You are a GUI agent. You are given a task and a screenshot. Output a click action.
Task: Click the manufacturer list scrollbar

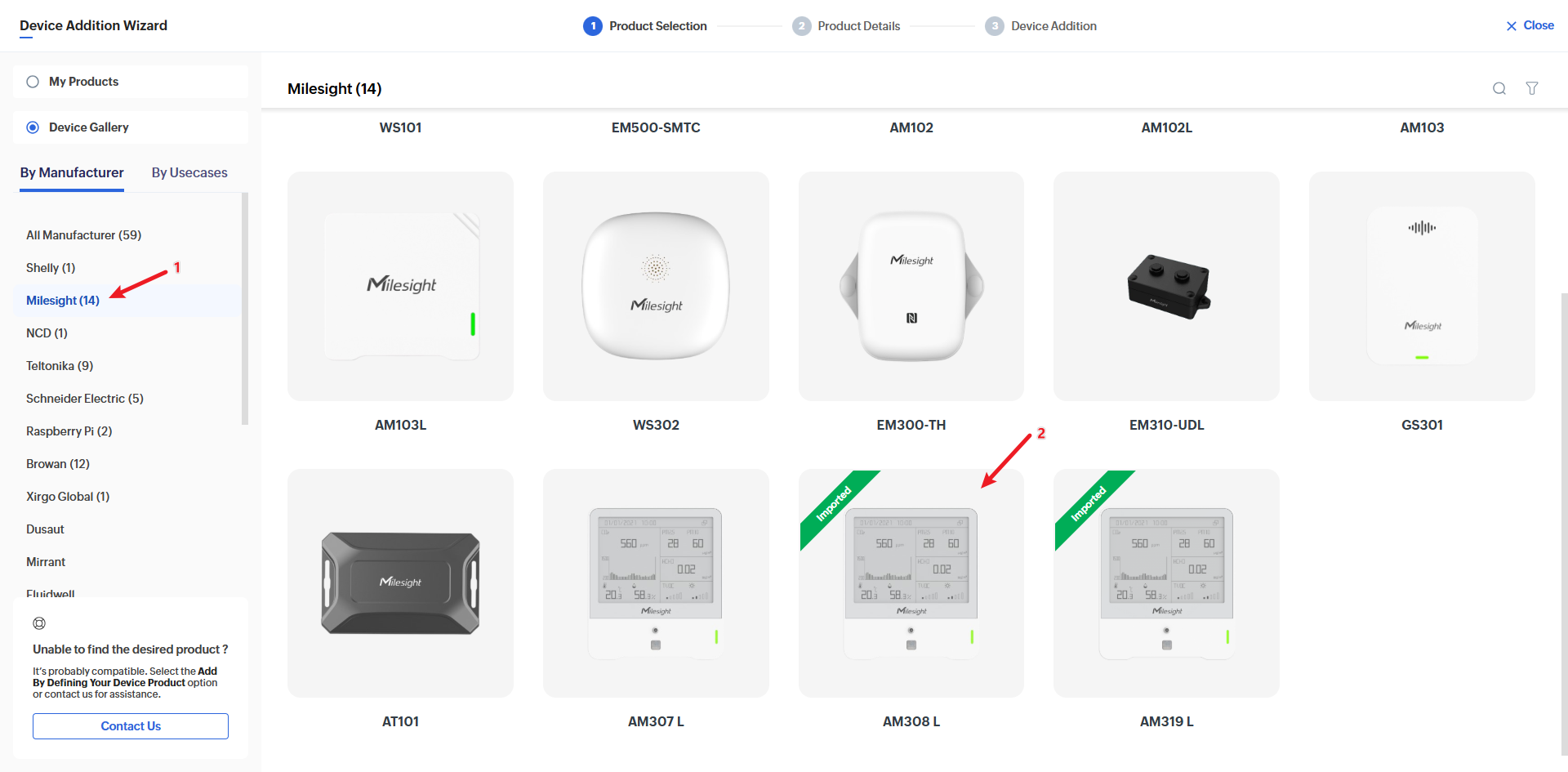click(245, 309)
